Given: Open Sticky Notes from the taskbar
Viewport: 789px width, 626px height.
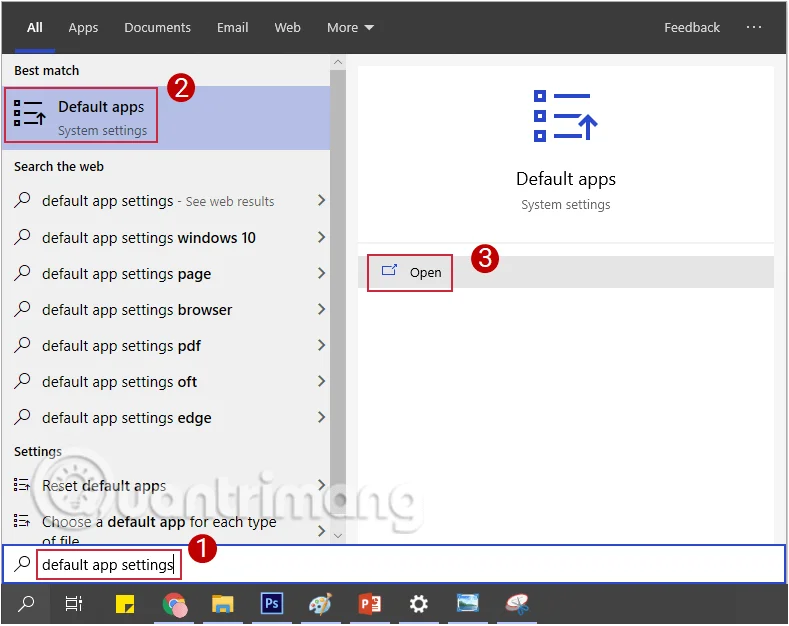Looking at the screenshot, I should [x=125, y=604].
